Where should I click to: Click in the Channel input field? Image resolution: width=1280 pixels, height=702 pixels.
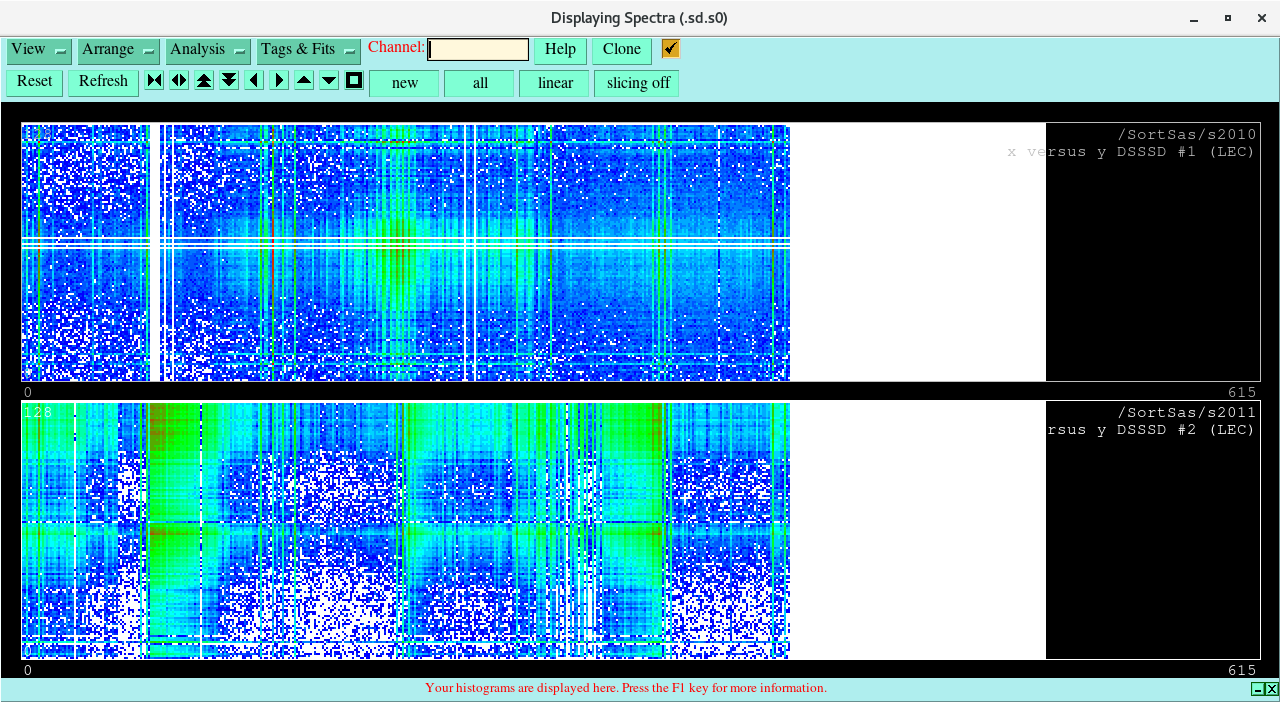(x=478, y=50)
